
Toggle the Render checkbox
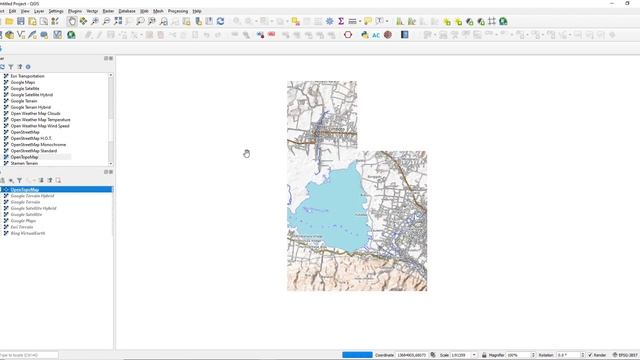(x=590, y=355)
